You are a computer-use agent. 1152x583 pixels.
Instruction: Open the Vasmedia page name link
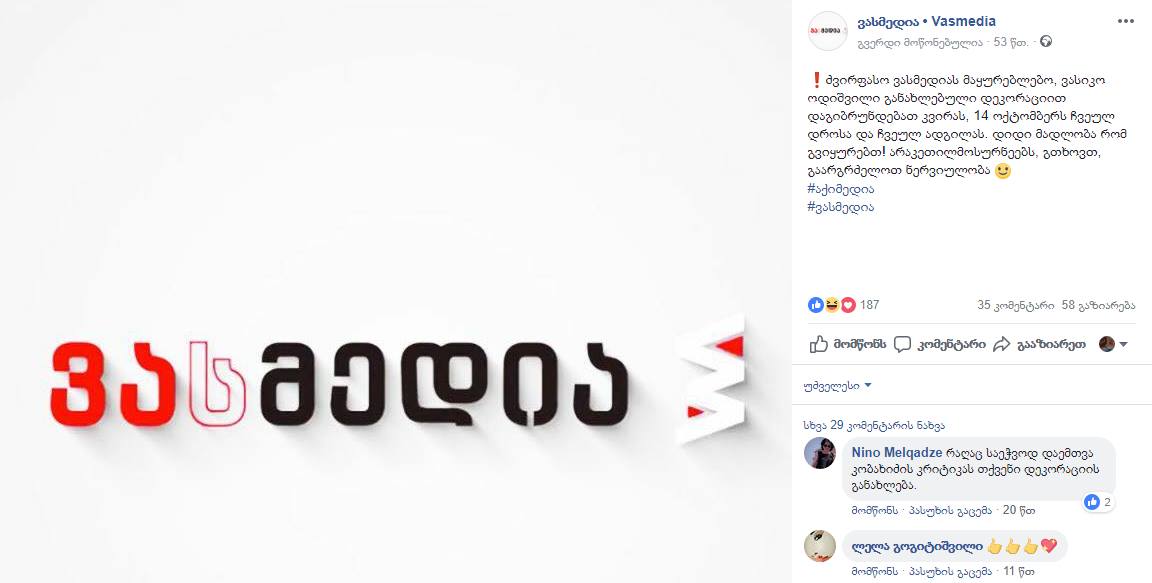pos(926,21)
